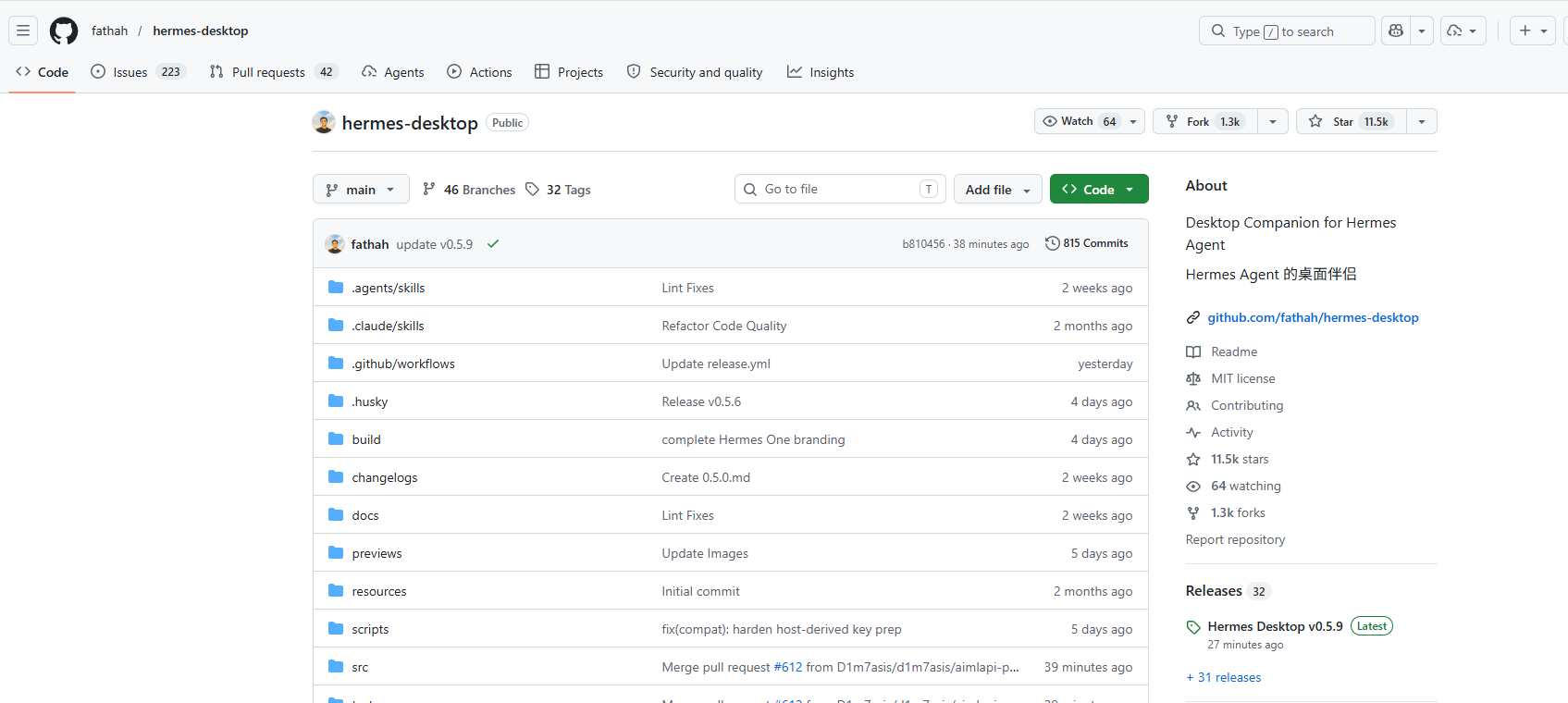The width and height of the screenshot is (1568, 703).
Task: Open the .github/workflows folder
Action: pos(403,364)
